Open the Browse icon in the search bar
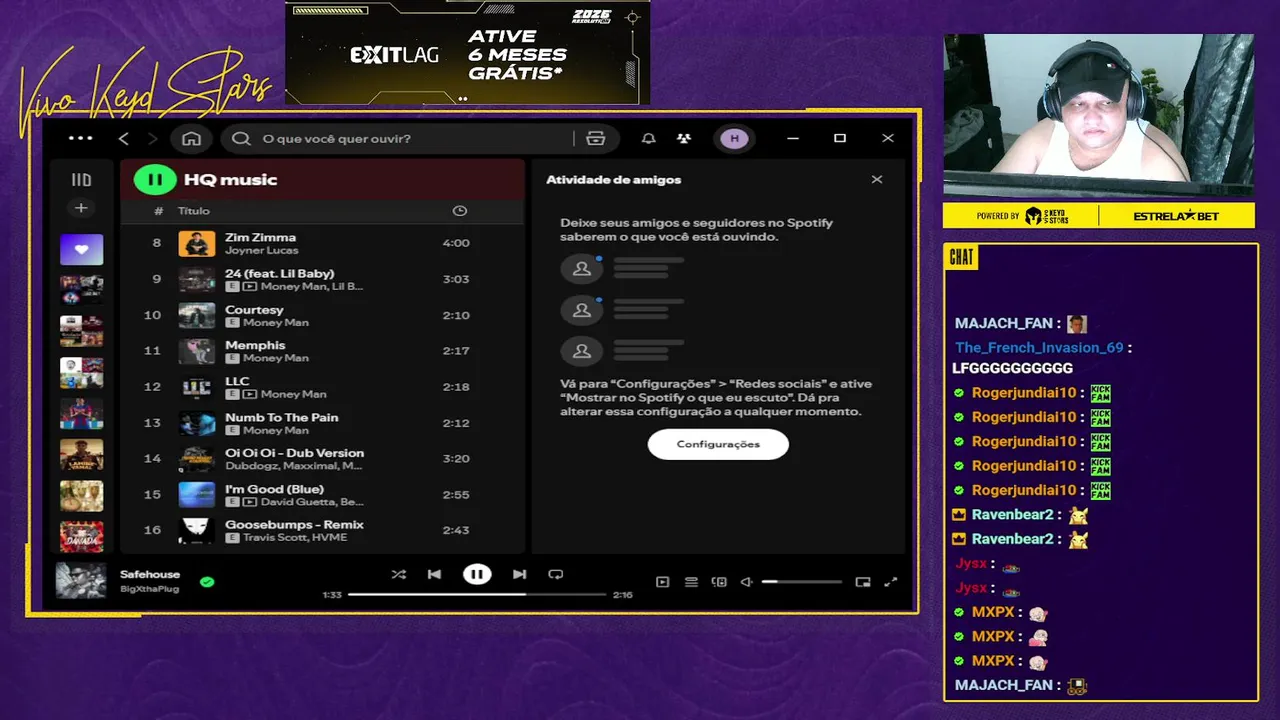This screenshot has width=1280, height=720. [596, 138]
